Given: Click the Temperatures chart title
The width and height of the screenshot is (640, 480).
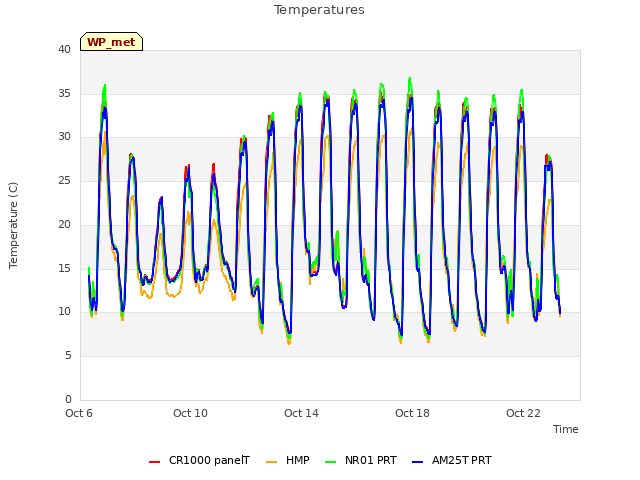Looking at the screenshot, I should [x=319, y=10].
